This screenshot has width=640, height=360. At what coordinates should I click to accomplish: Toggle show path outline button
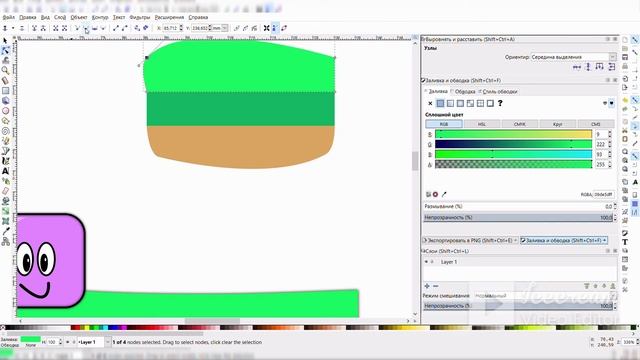click(x=284, y=28)
